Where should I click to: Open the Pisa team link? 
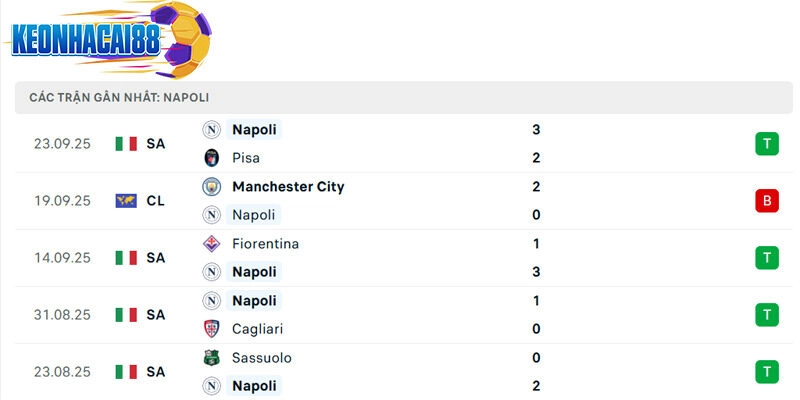[247, 158]
